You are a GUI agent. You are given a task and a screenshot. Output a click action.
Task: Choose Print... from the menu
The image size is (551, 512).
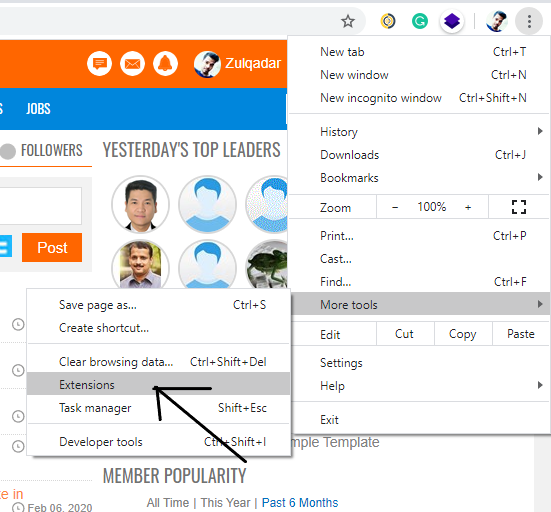point(419,236)
